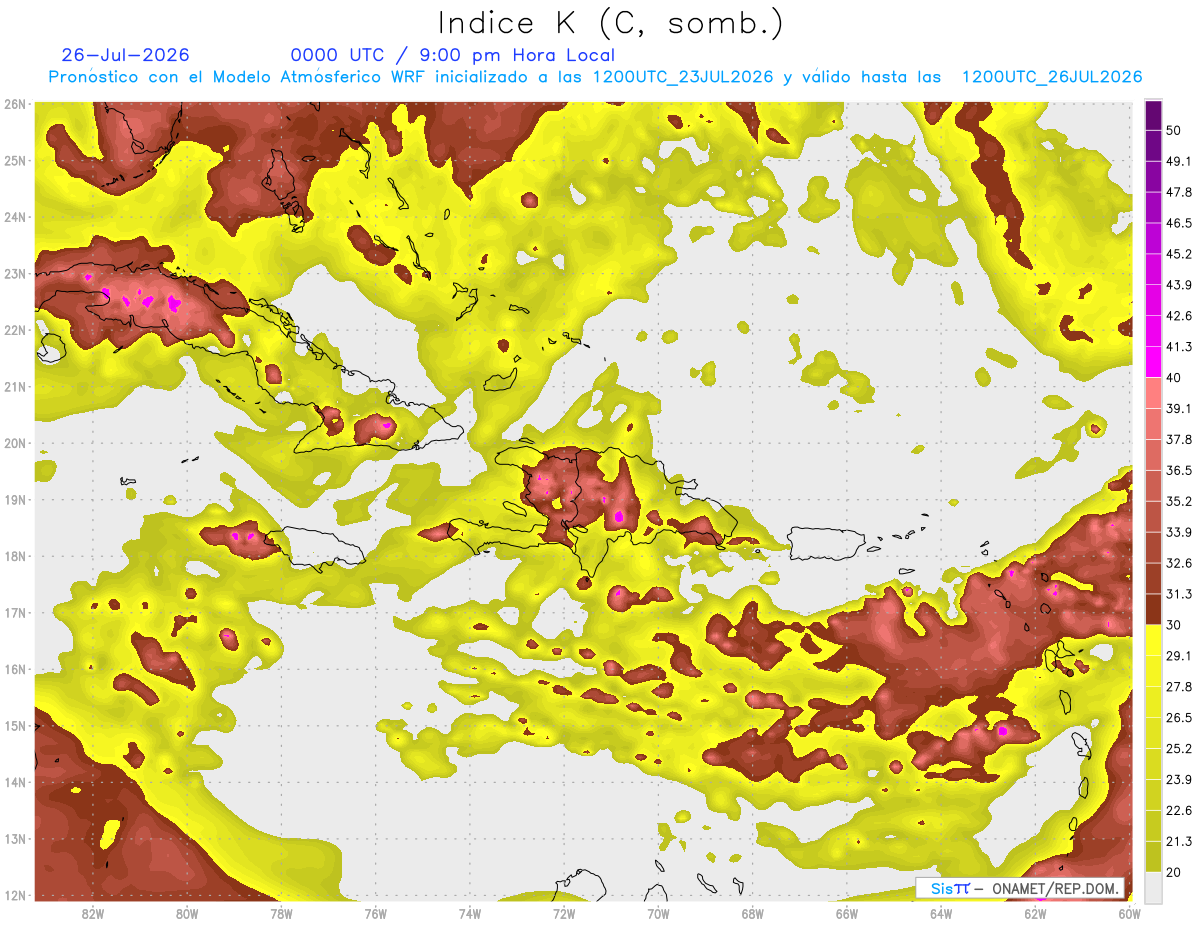Click the '82W' longitude label
Image resolution: width=1200 pixels, height=927 pixels.
coord(93,913)
